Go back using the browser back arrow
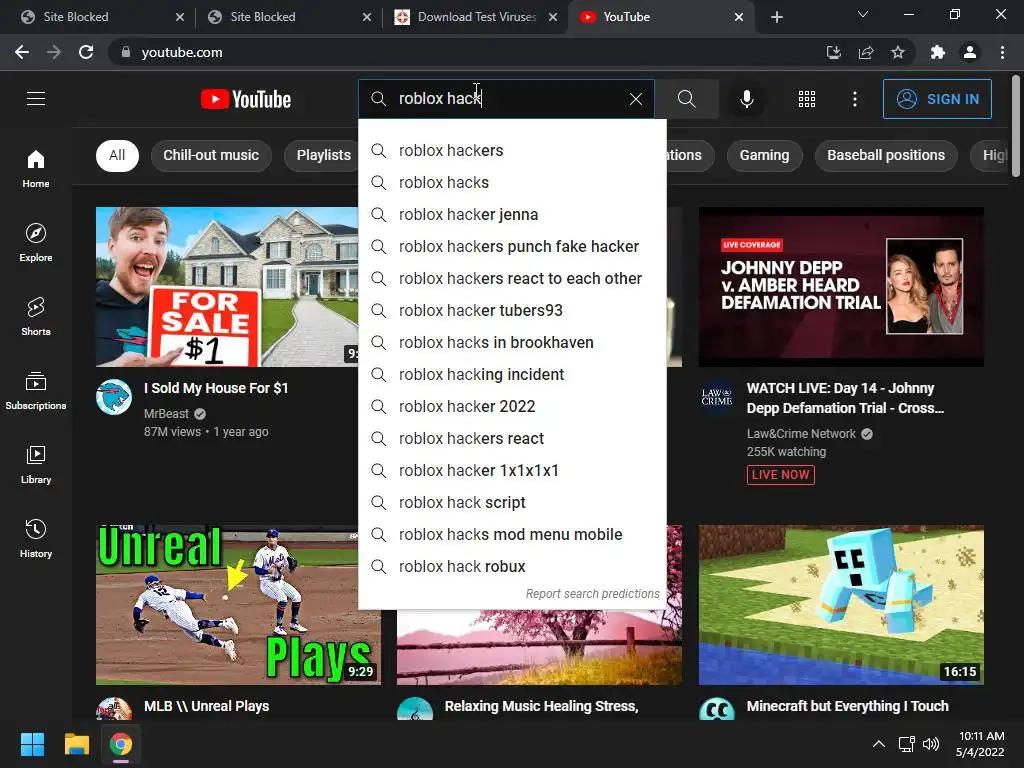1024x768 pixels. [x=22, y=52]
